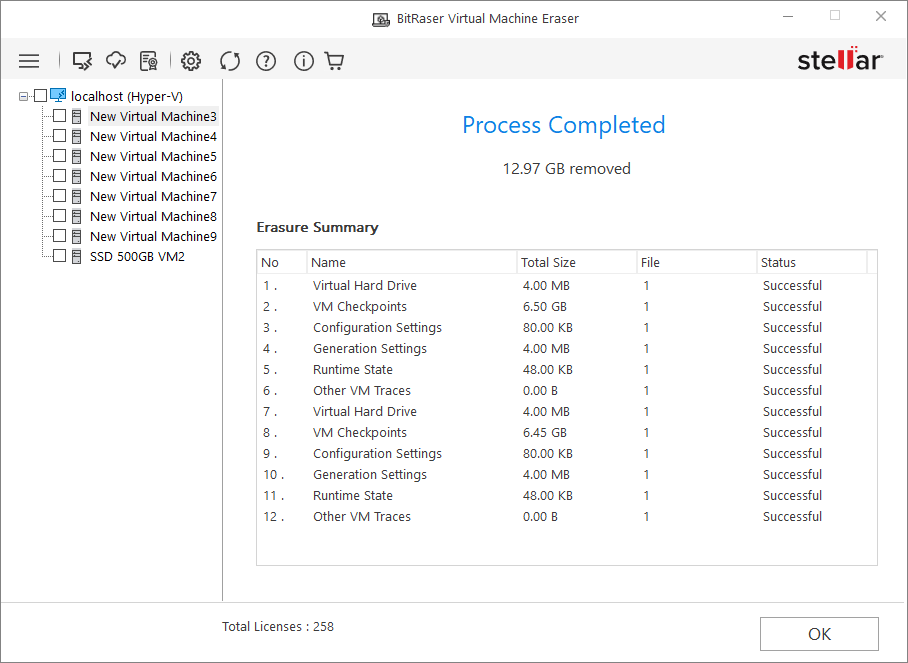The width and height of the screenshot is (908, 663).
Task: Click the 'Erasure Summary' heading
Action: click(x=317, y=228)
